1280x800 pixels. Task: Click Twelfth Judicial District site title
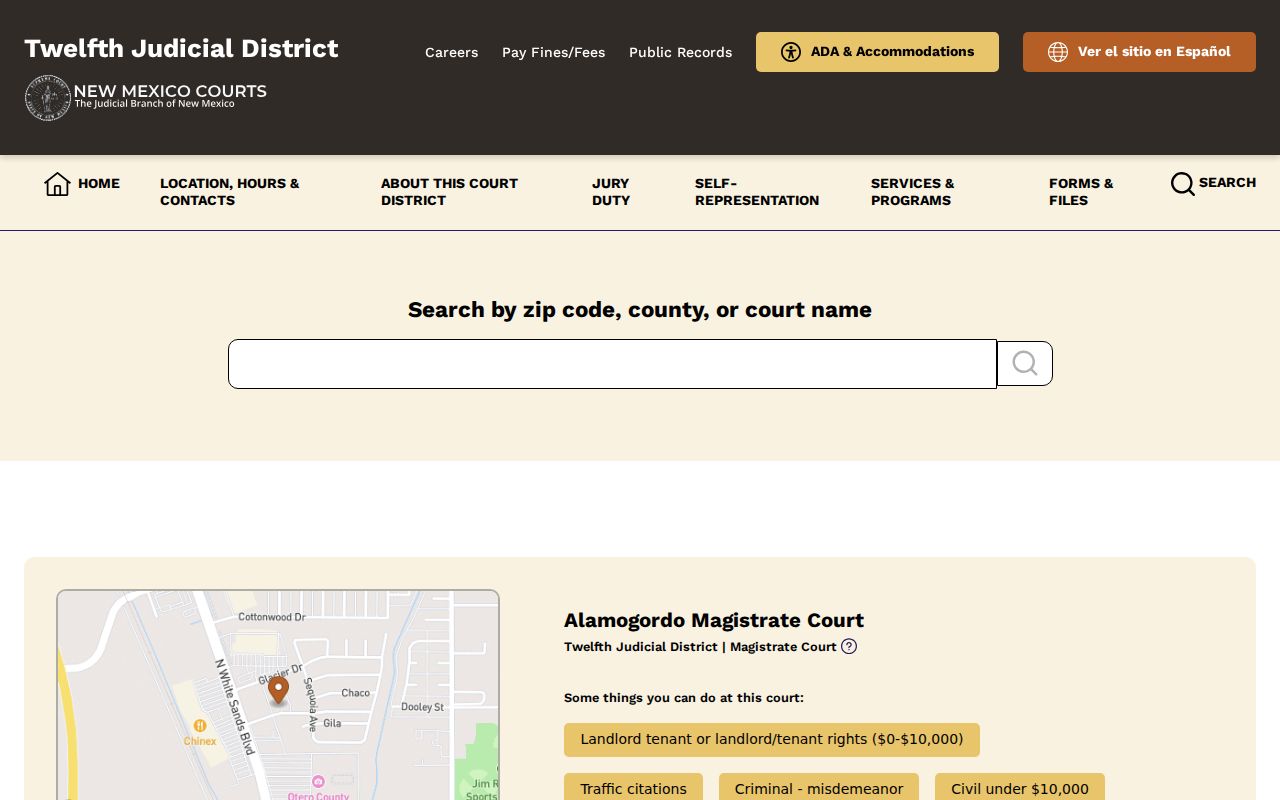pyautogui.click(x=181, y=48)
